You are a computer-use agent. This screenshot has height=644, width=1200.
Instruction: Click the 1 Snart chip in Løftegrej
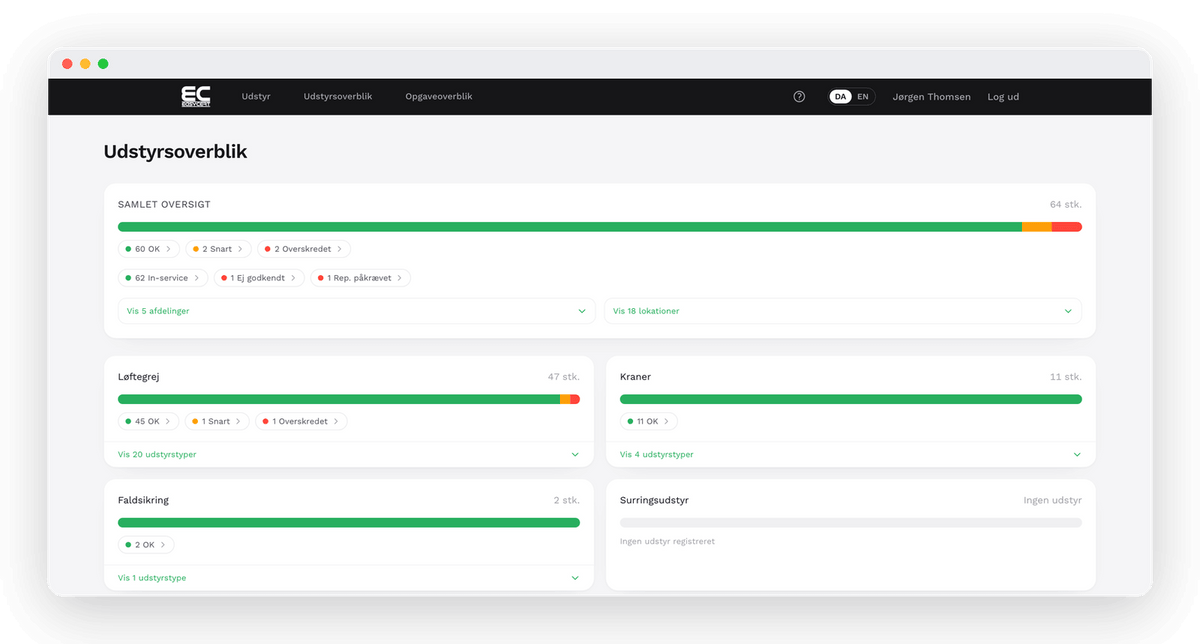coord(217,421)
